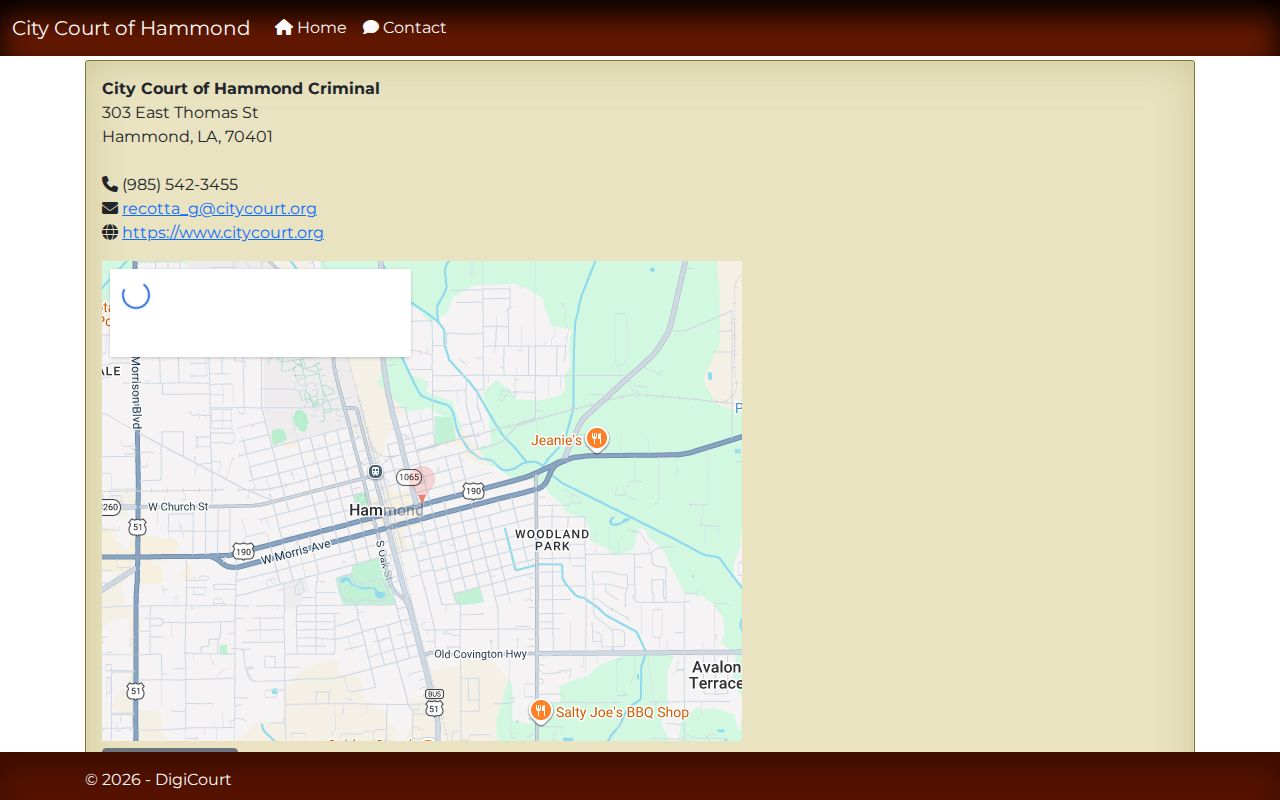Click Salty Joe's BBQ Shop marker

pyautogui.click(x=541, y=711)
